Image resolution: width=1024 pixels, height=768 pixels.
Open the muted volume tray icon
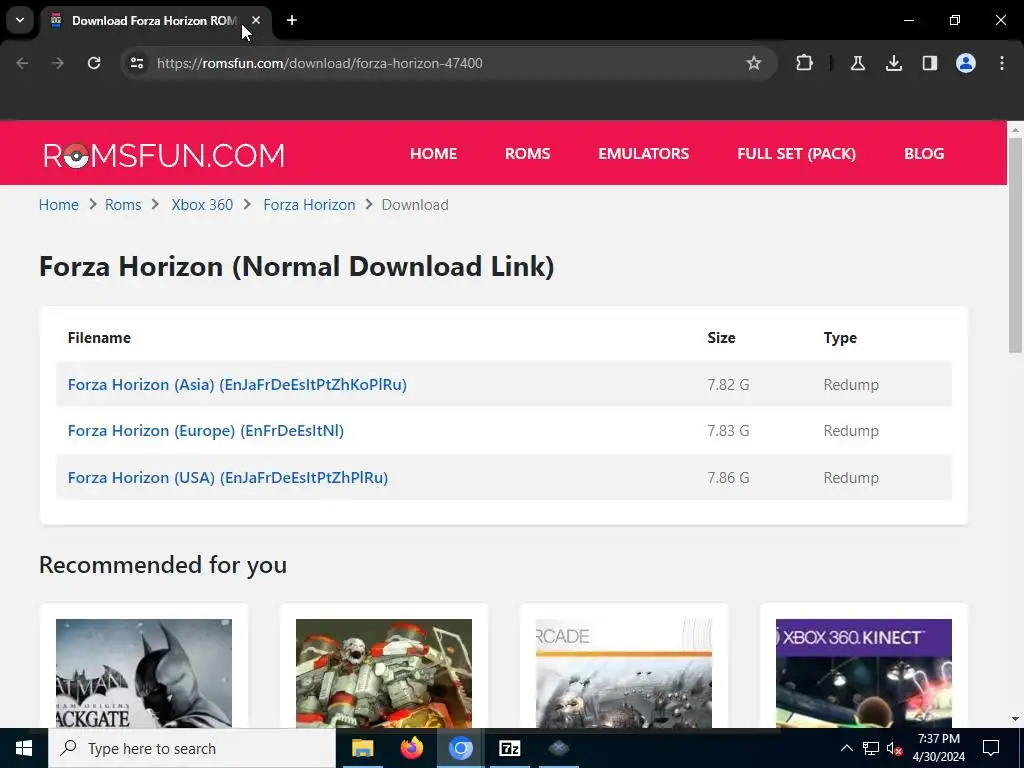point(895,748)
